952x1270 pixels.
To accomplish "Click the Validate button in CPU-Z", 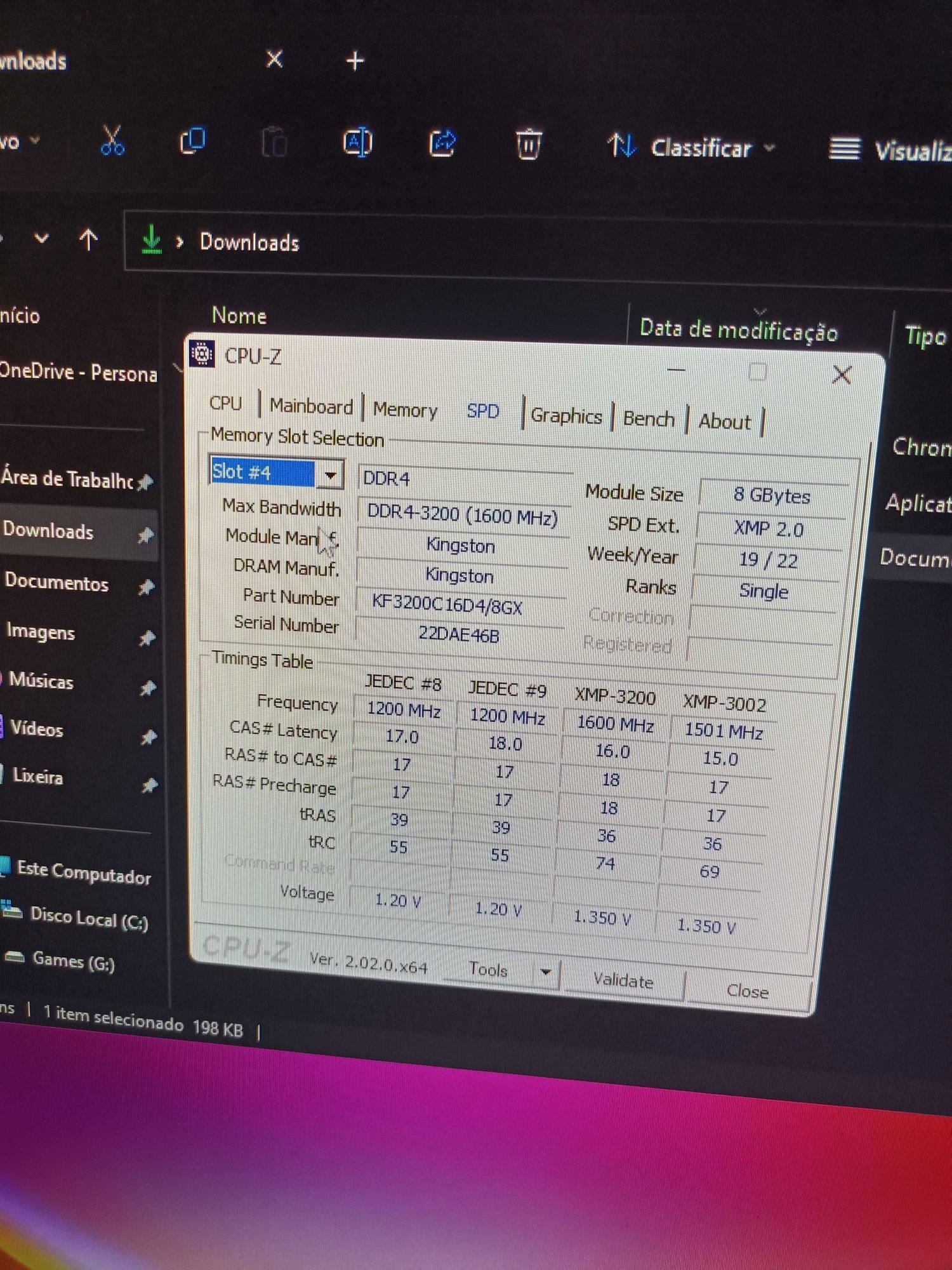I will coord(623,981).
